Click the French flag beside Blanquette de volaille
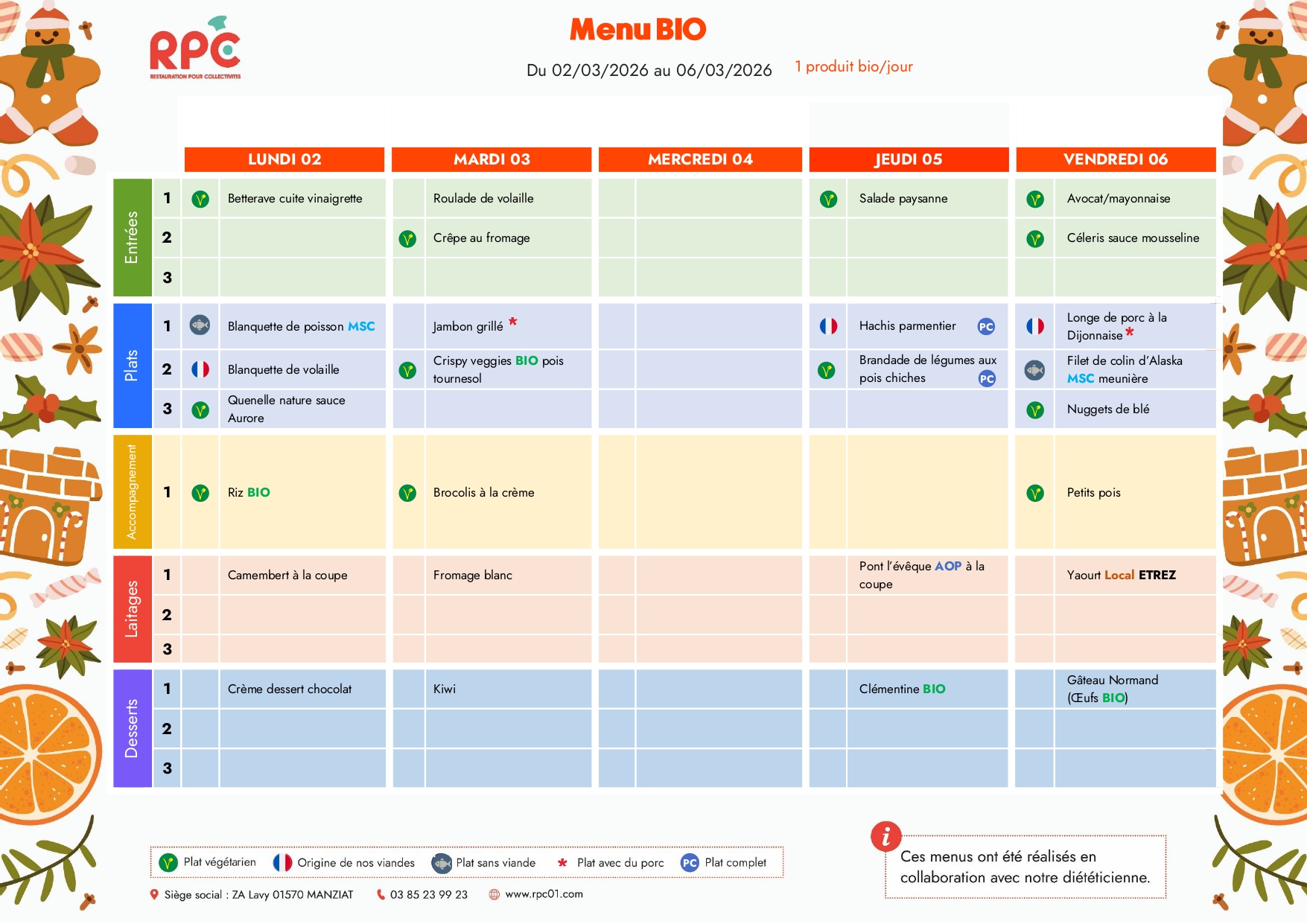This screenshot has width=1307, height=924. coord(200,369)
